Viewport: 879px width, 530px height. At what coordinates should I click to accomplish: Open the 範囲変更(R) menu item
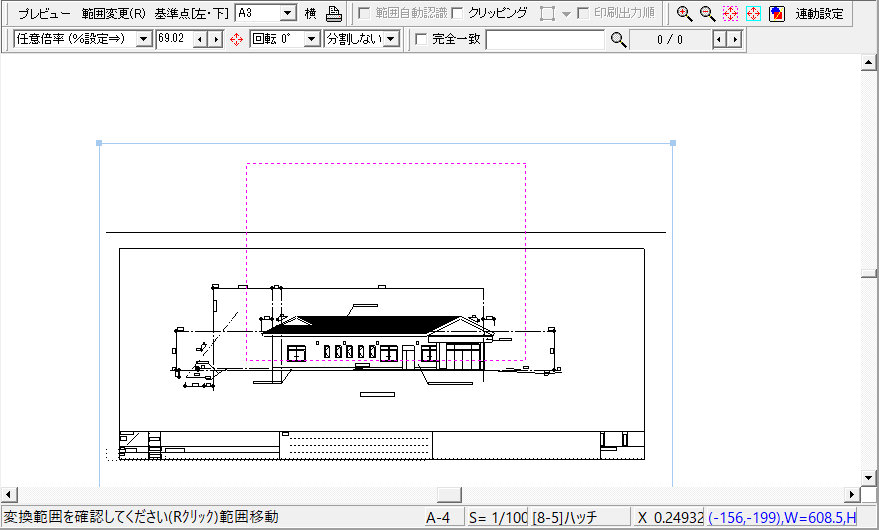click(114, 14)
